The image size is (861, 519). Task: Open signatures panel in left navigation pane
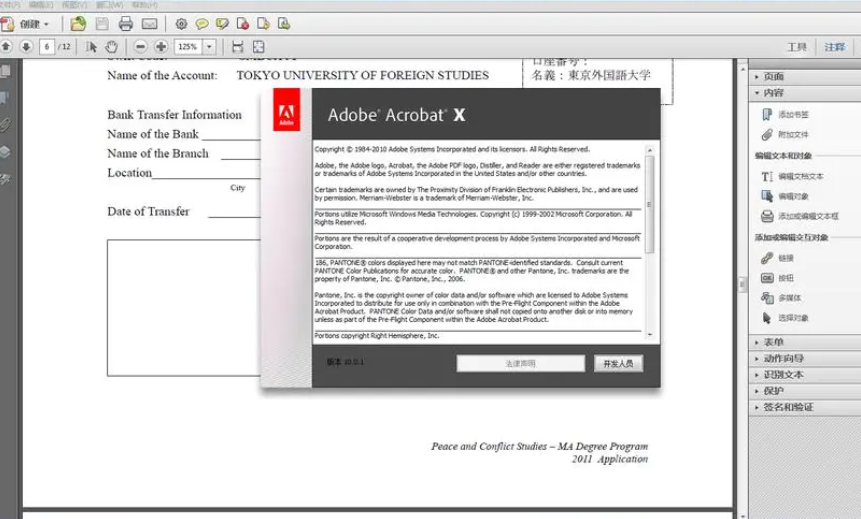click(5, 179)
